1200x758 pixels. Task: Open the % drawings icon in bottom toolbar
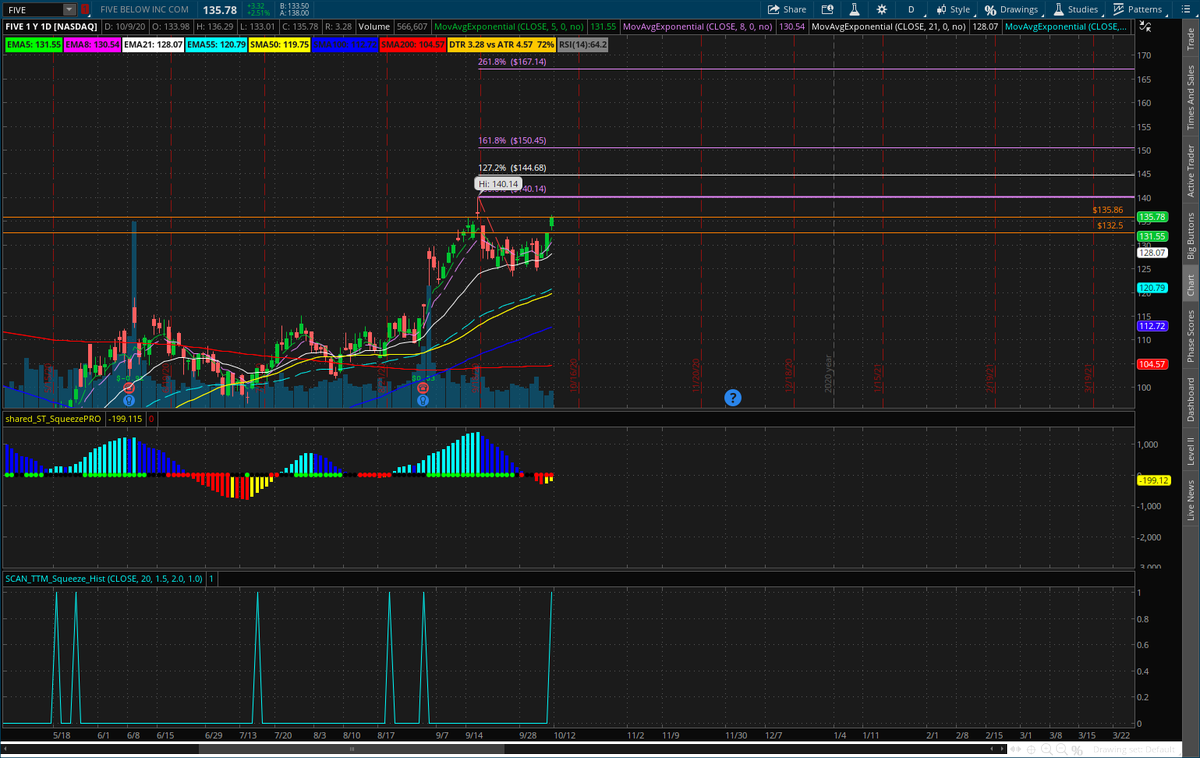1077,748
